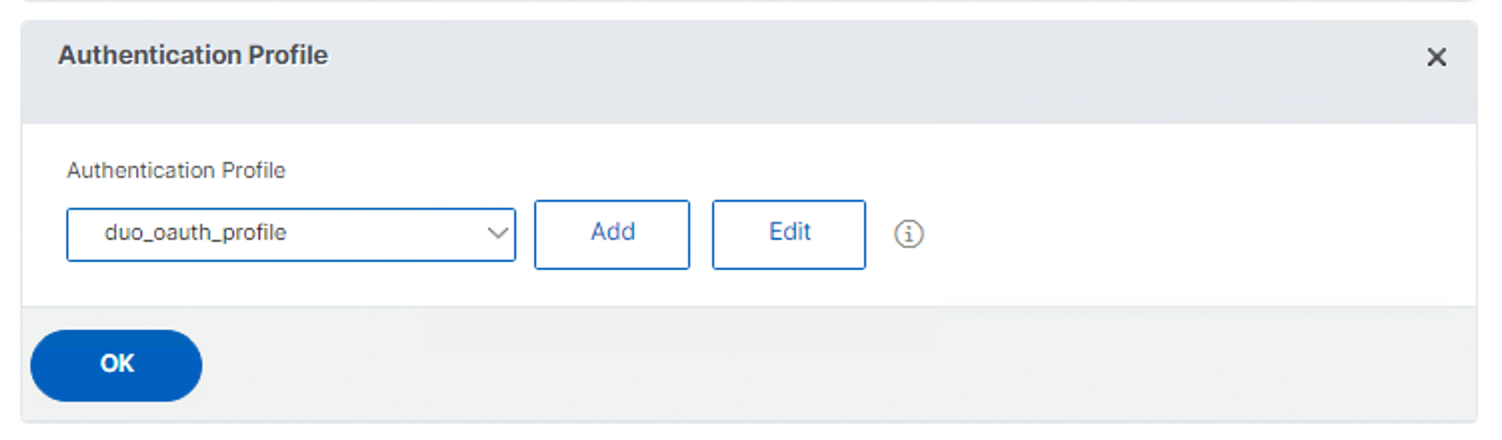The width and height of the screenshot is (1502, 440).
Task: Confirm with the OK button
Action: pyautogui.click(x=116, y=365)
